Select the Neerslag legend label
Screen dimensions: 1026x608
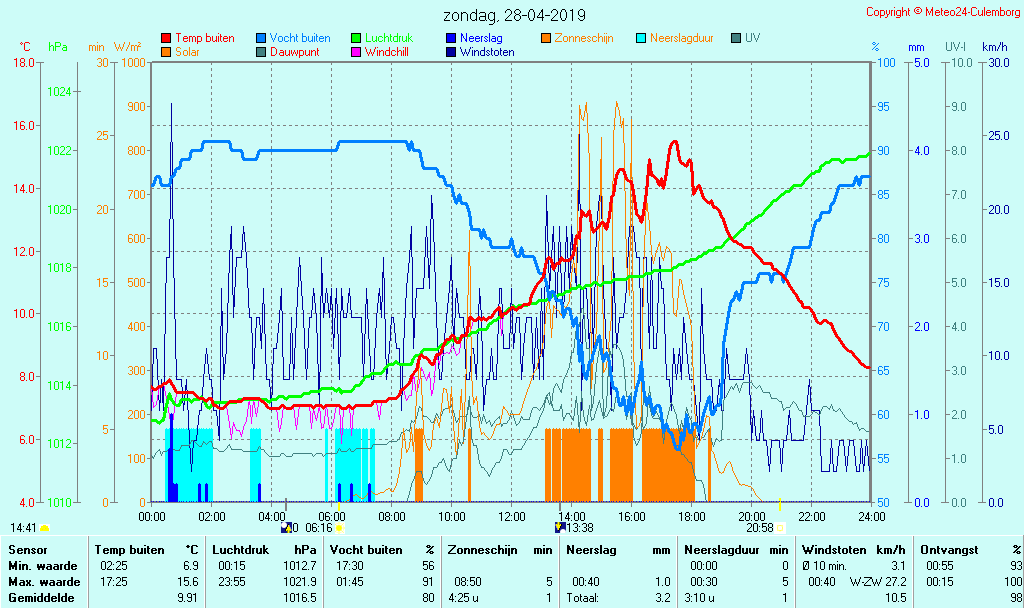[x=481, y=38]
